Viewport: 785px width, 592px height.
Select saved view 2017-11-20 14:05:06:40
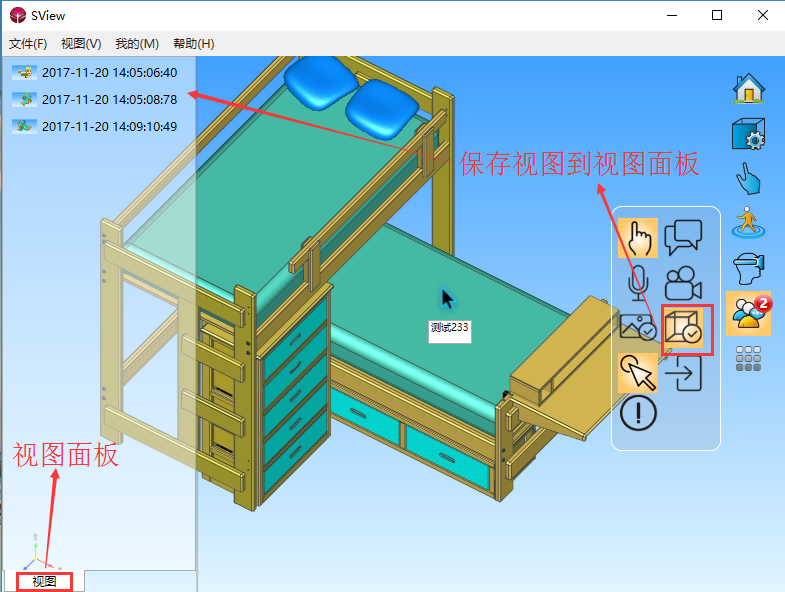pos(109,73)
